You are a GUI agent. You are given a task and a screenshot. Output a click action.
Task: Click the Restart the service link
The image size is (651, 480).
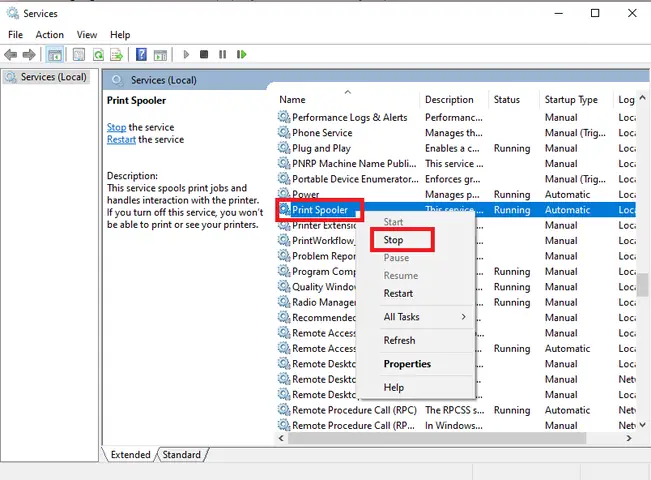tap(121, 140)
